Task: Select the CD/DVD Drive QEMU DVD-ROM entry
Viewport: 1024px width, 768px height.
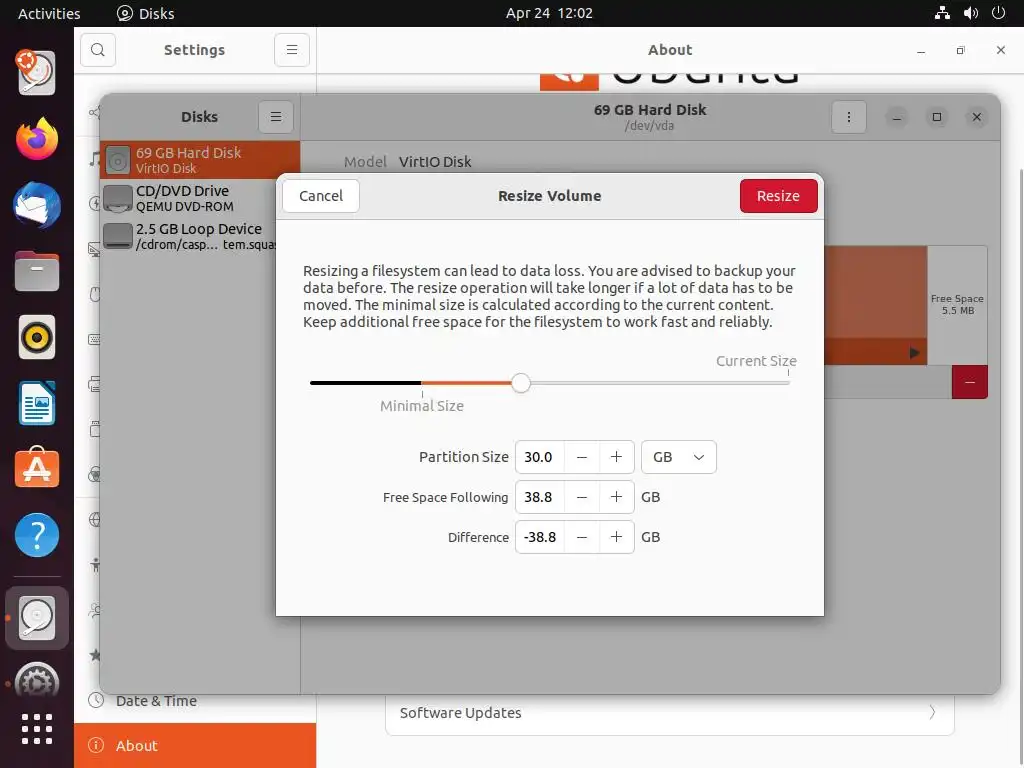Action: pyautogui.click(x=189, y=198)
